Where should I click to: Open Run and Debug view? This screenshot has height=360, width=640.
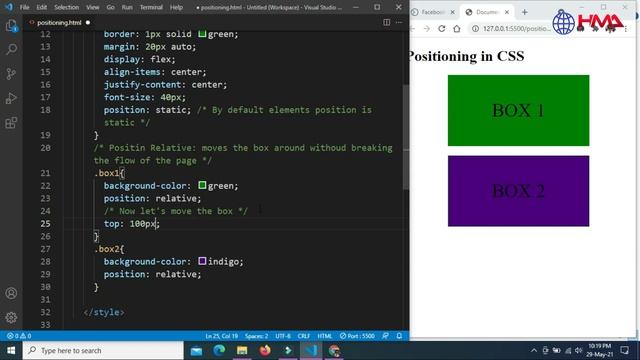11,98
